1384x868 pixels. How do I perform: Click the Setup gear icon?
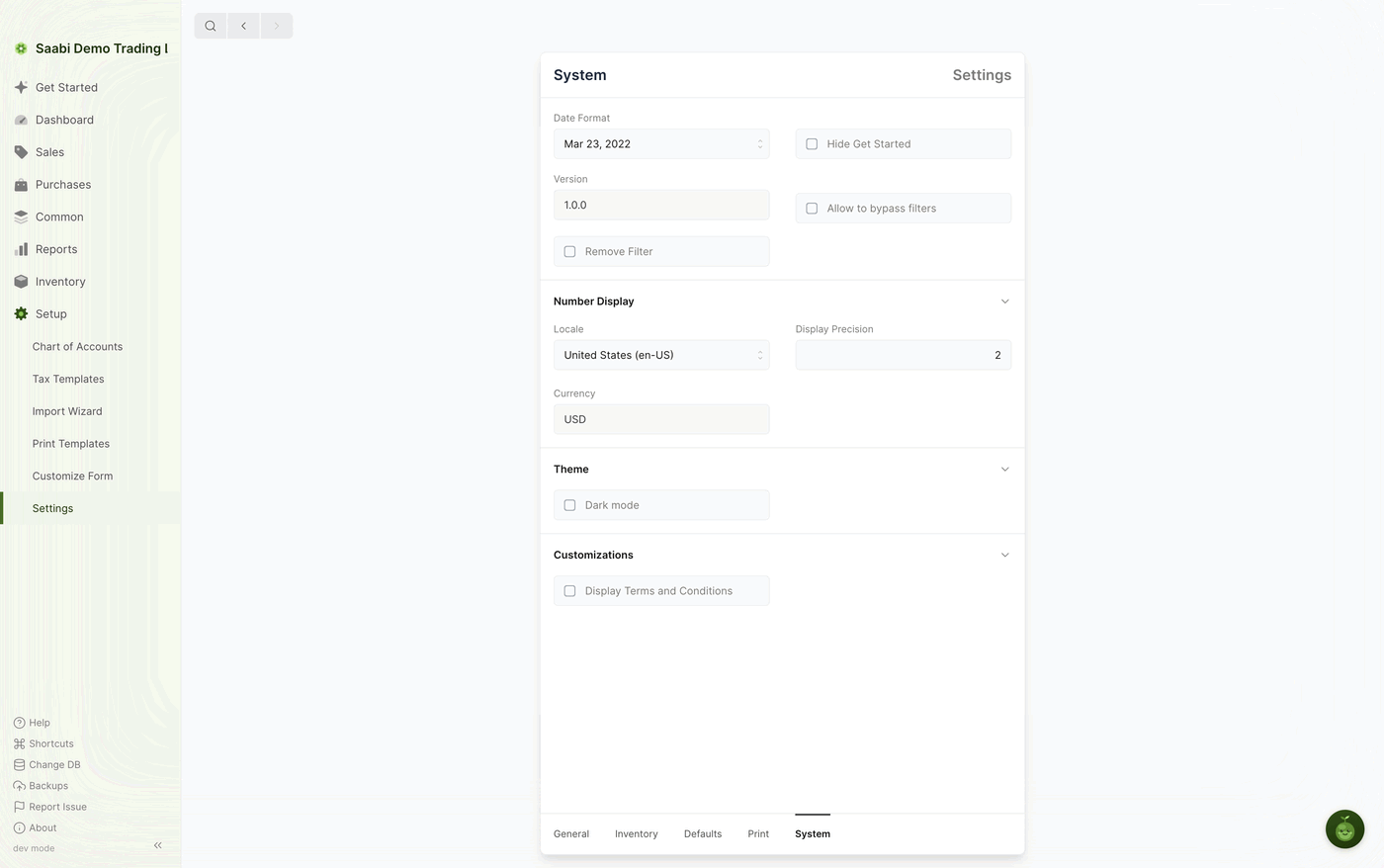click(21, 314)
